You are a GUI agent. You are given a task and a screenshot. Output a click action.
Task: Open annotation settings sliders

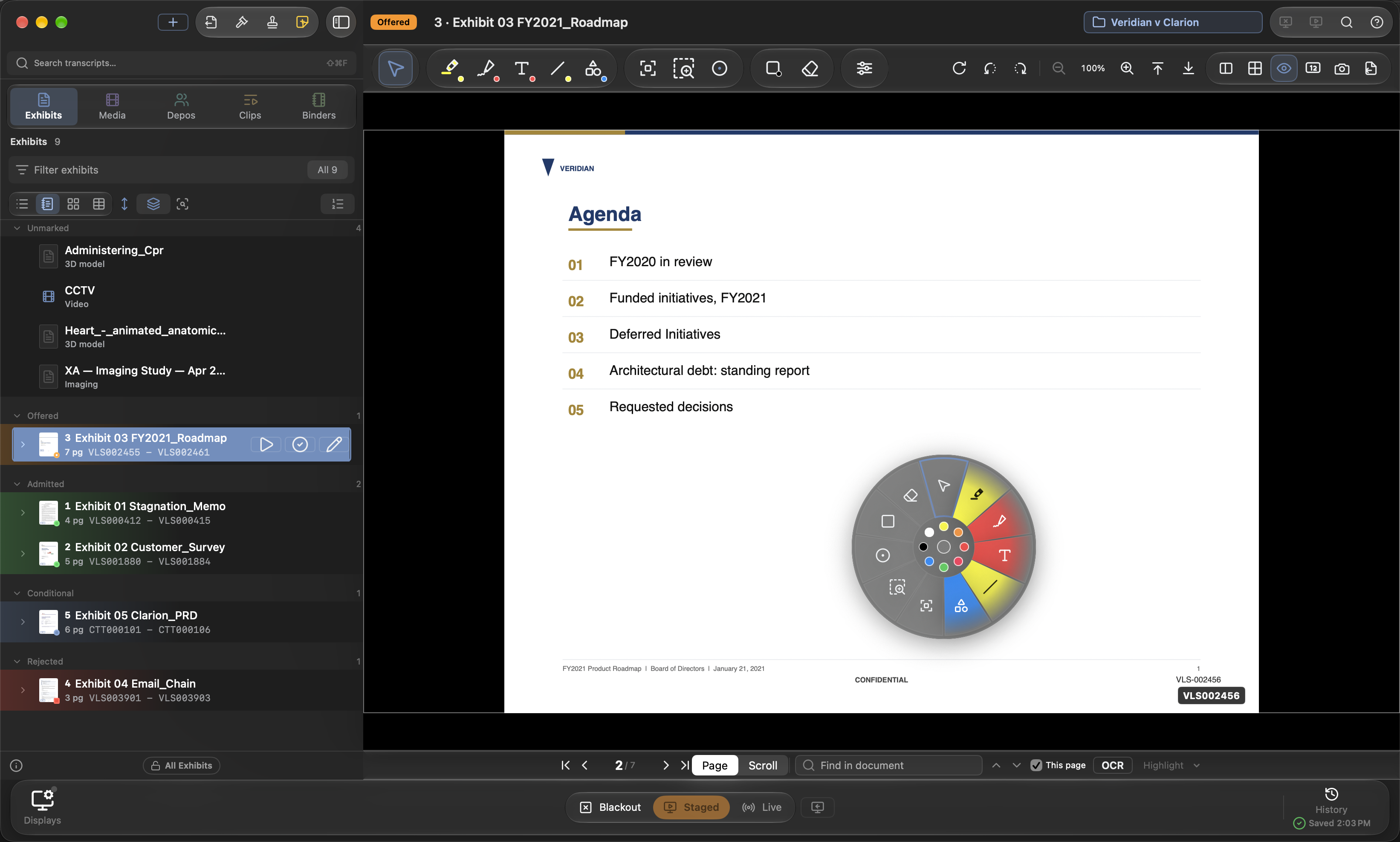click(x=864, y=69)
